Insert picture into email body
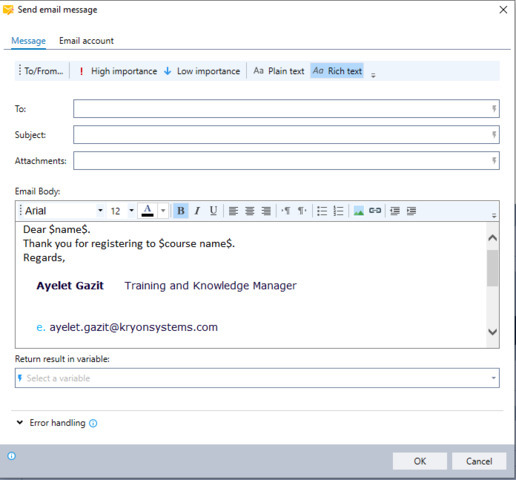Image resolution: width=516 pixels, height=480 pixels. (358, 211)
